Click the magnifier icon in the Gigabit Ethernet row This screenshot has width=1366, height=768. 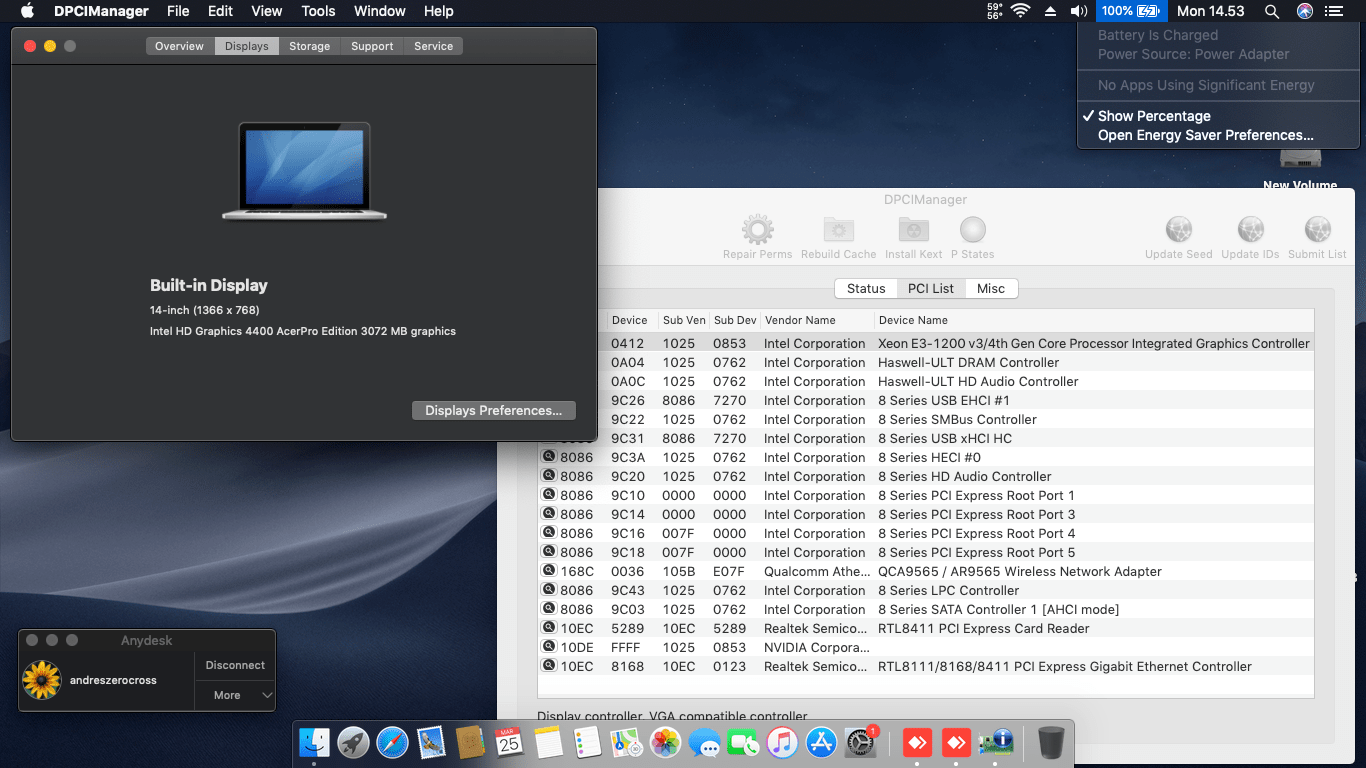549,666
